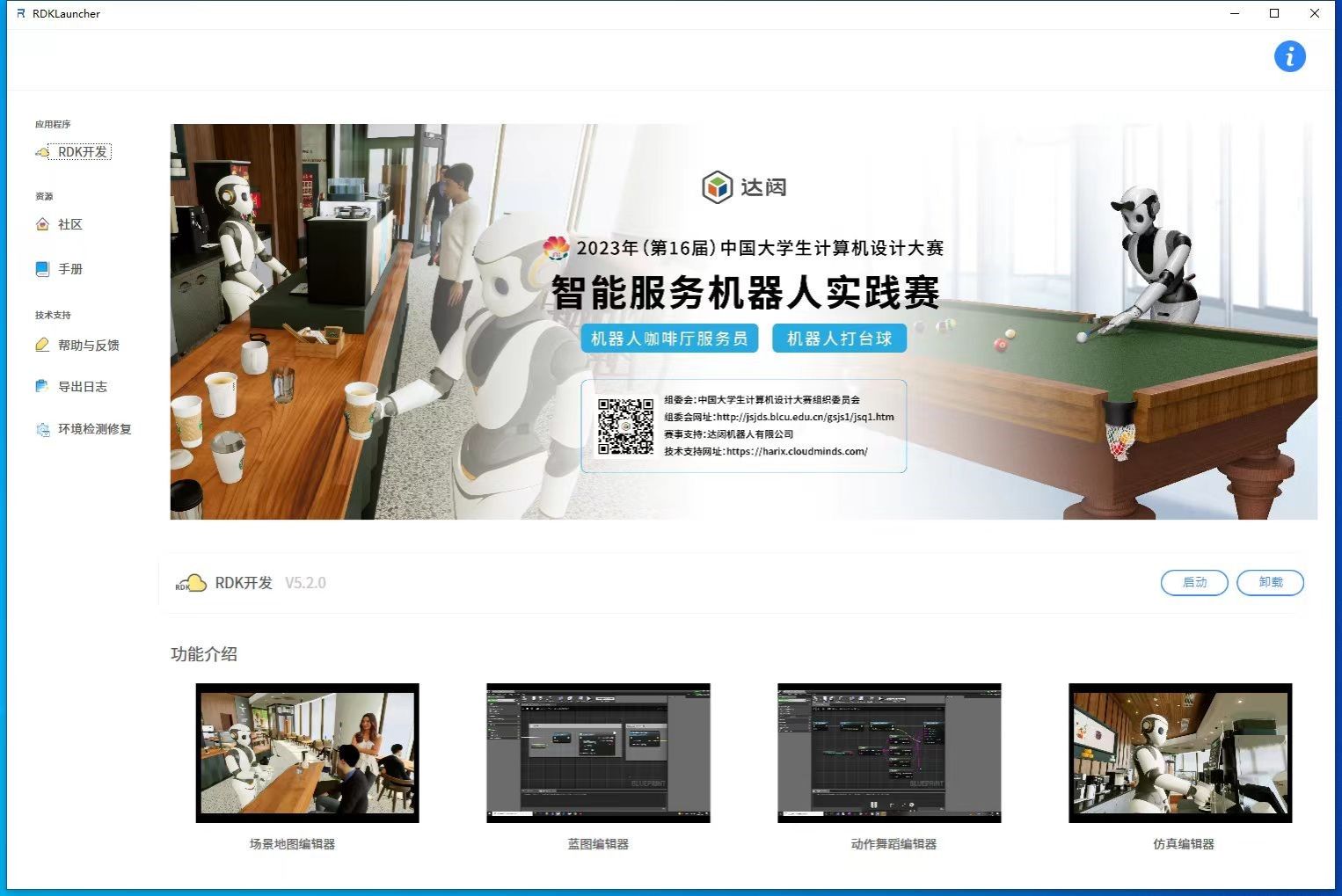Viewport: 1342px width, 896px height.
Task: Open the 动作舞蹈编辑器 thumbnail
Action: (889, 753)
